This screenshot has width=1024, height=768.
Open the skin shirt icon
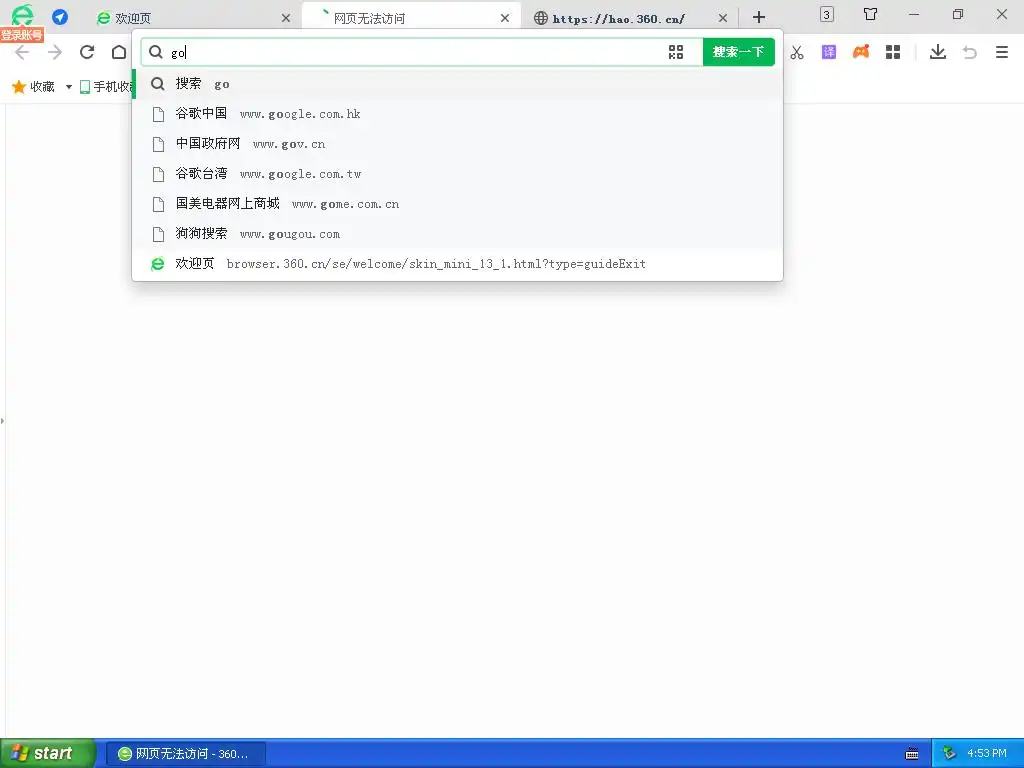coord(871,14)
